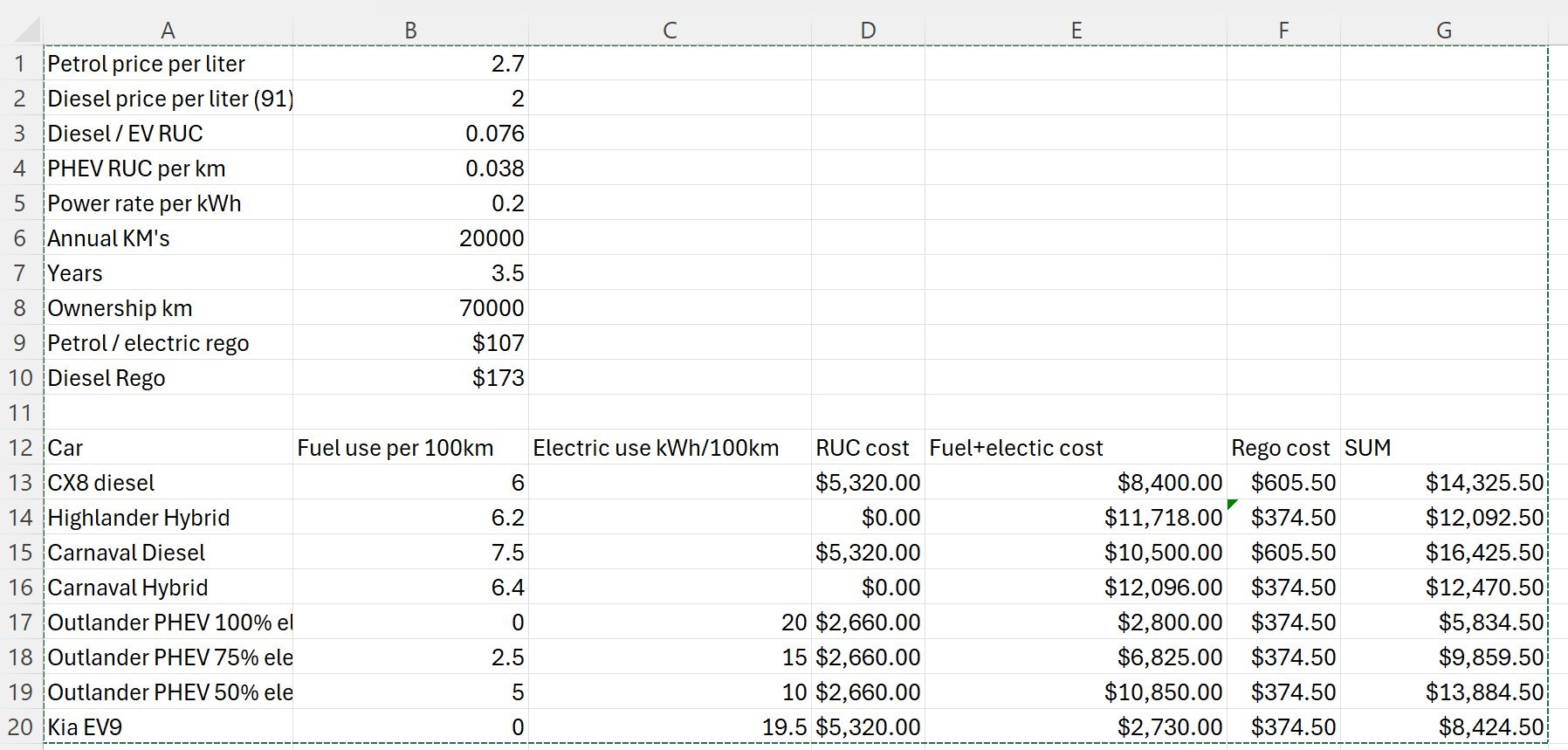Select column B header

coord(410,31)
